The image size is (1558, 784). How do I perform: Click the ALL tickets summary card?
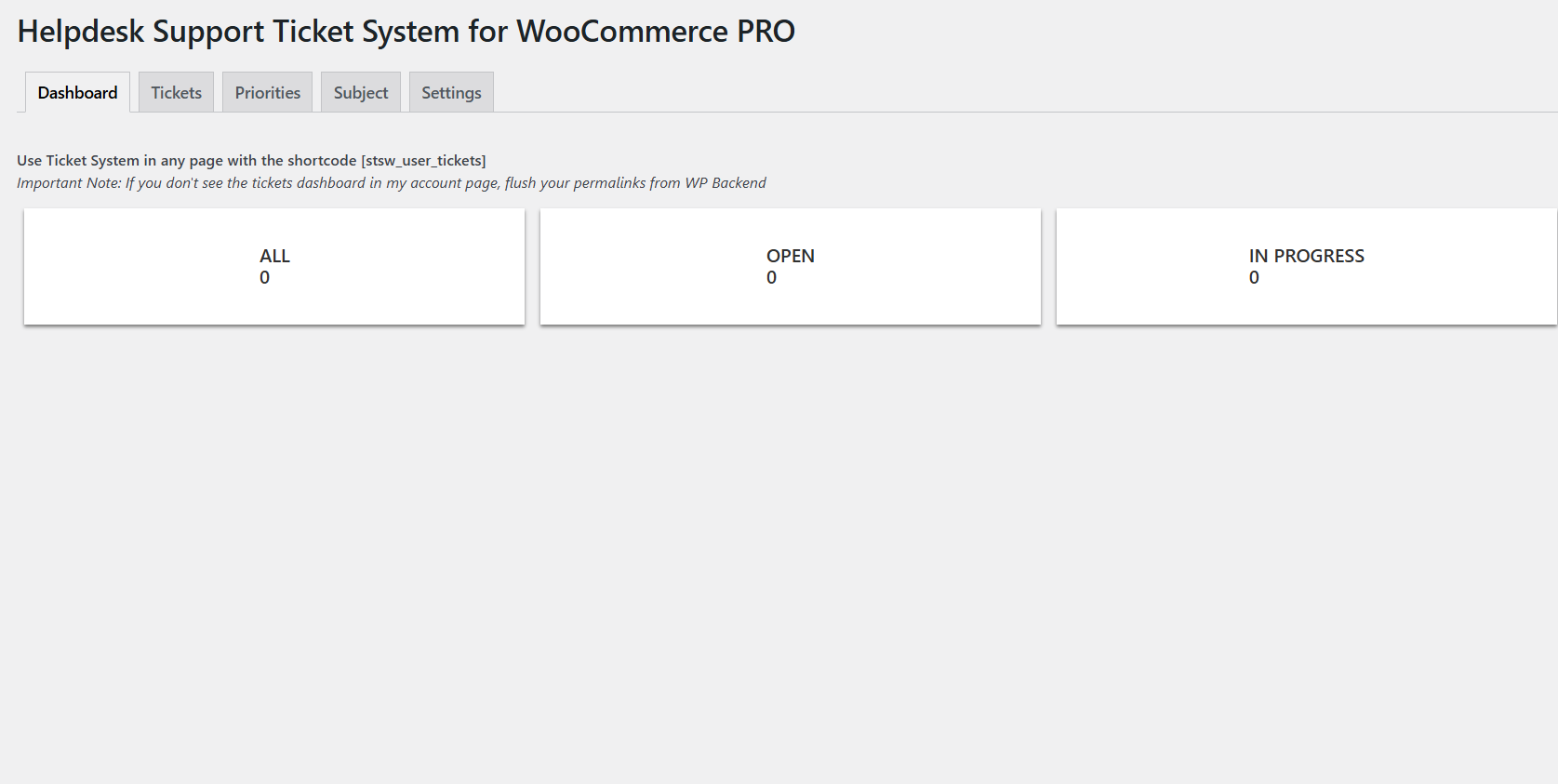pos(273,266)
